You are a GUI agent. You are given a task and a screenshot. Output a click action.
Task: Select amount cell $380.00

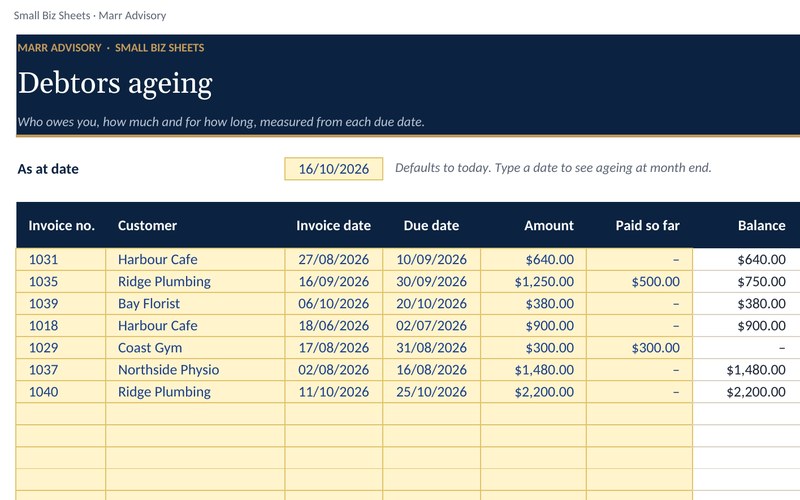click(534, 304)
